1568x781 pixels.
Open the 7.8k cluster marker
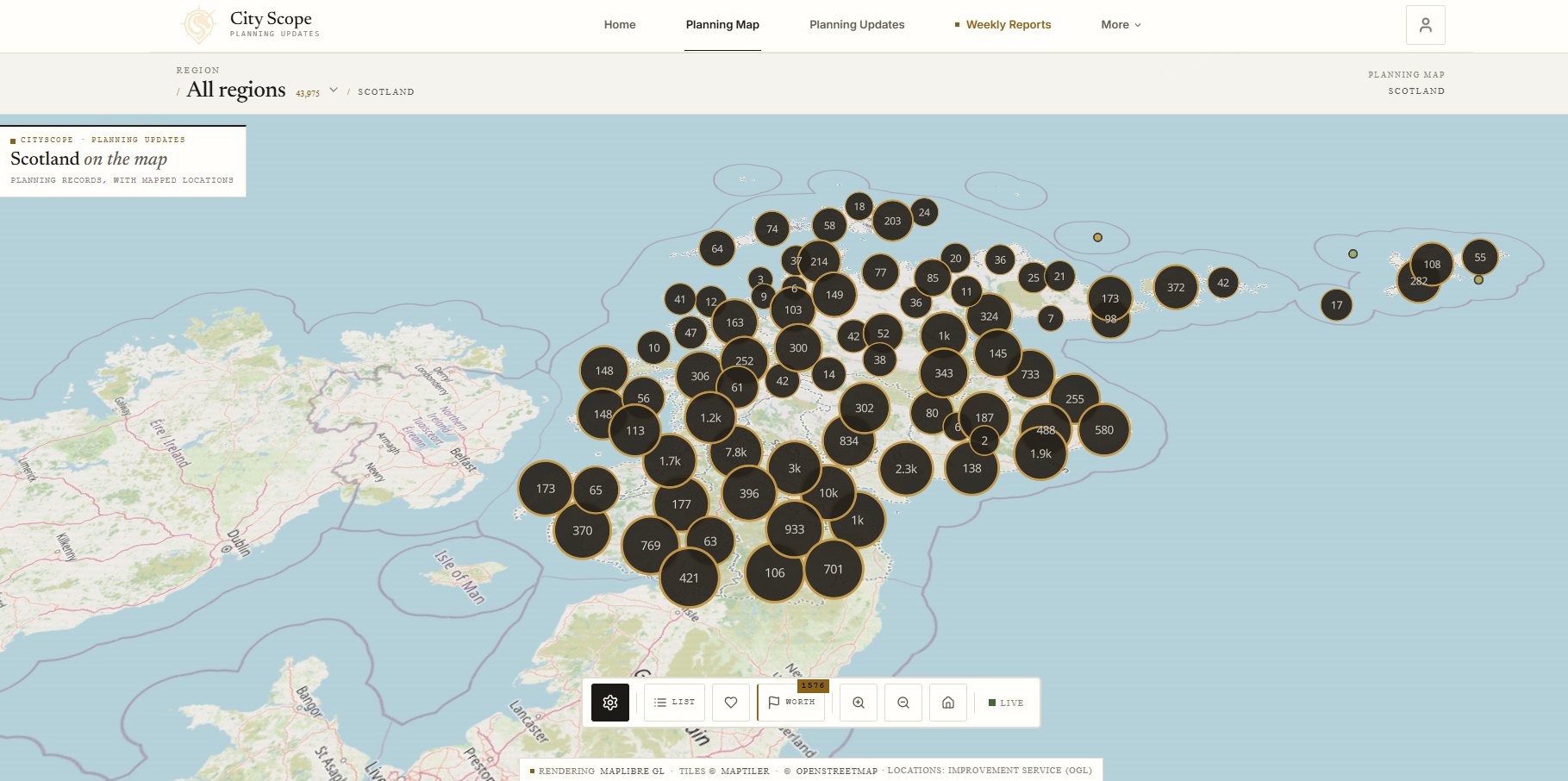[736, 452]
